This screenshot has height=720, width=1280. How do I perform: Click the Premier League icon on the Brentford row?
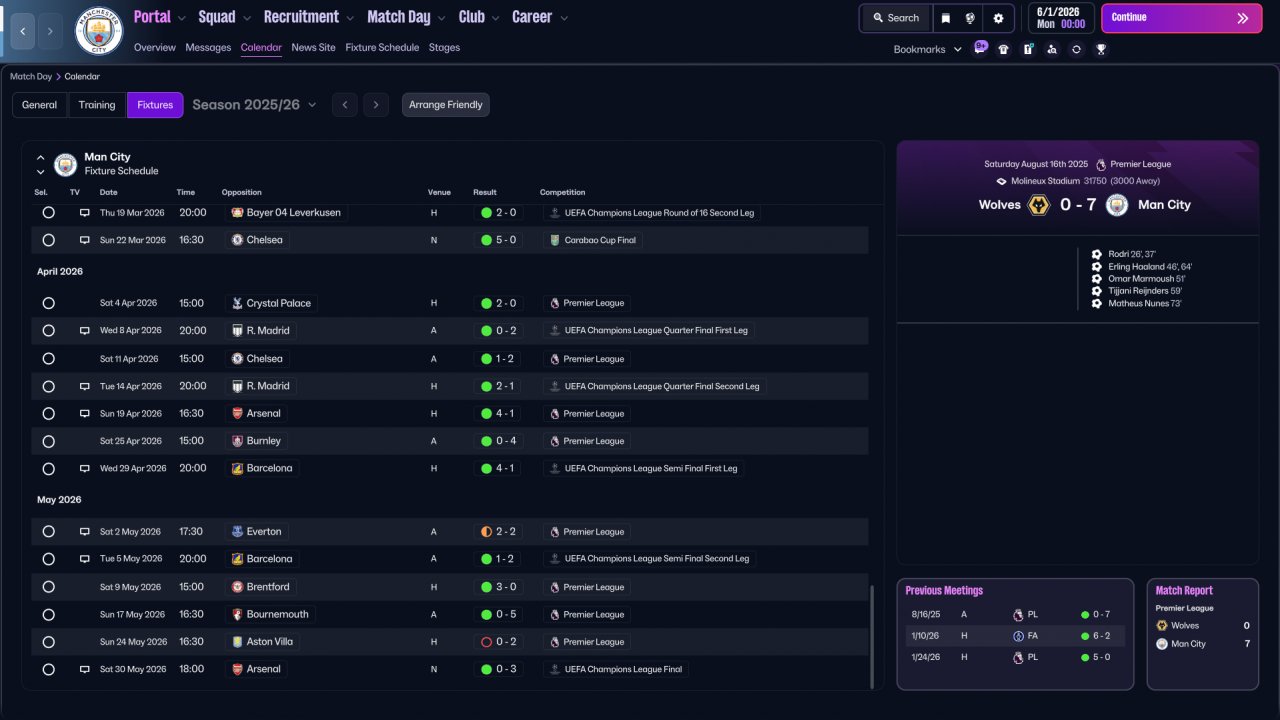click(555, 587)
